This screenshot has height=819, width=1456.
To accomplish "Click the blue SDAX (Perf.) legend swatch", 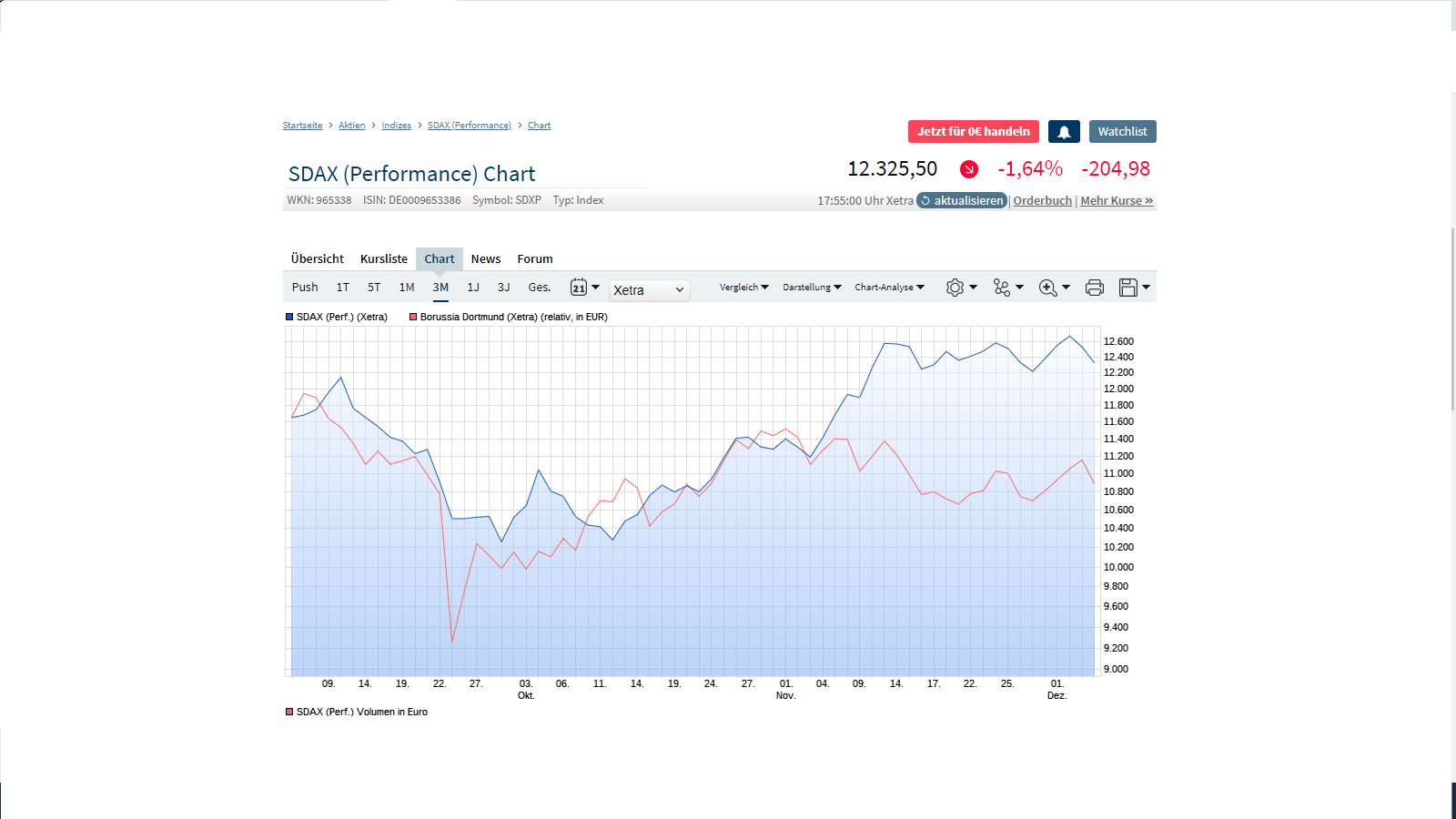I will coord(289,317).
